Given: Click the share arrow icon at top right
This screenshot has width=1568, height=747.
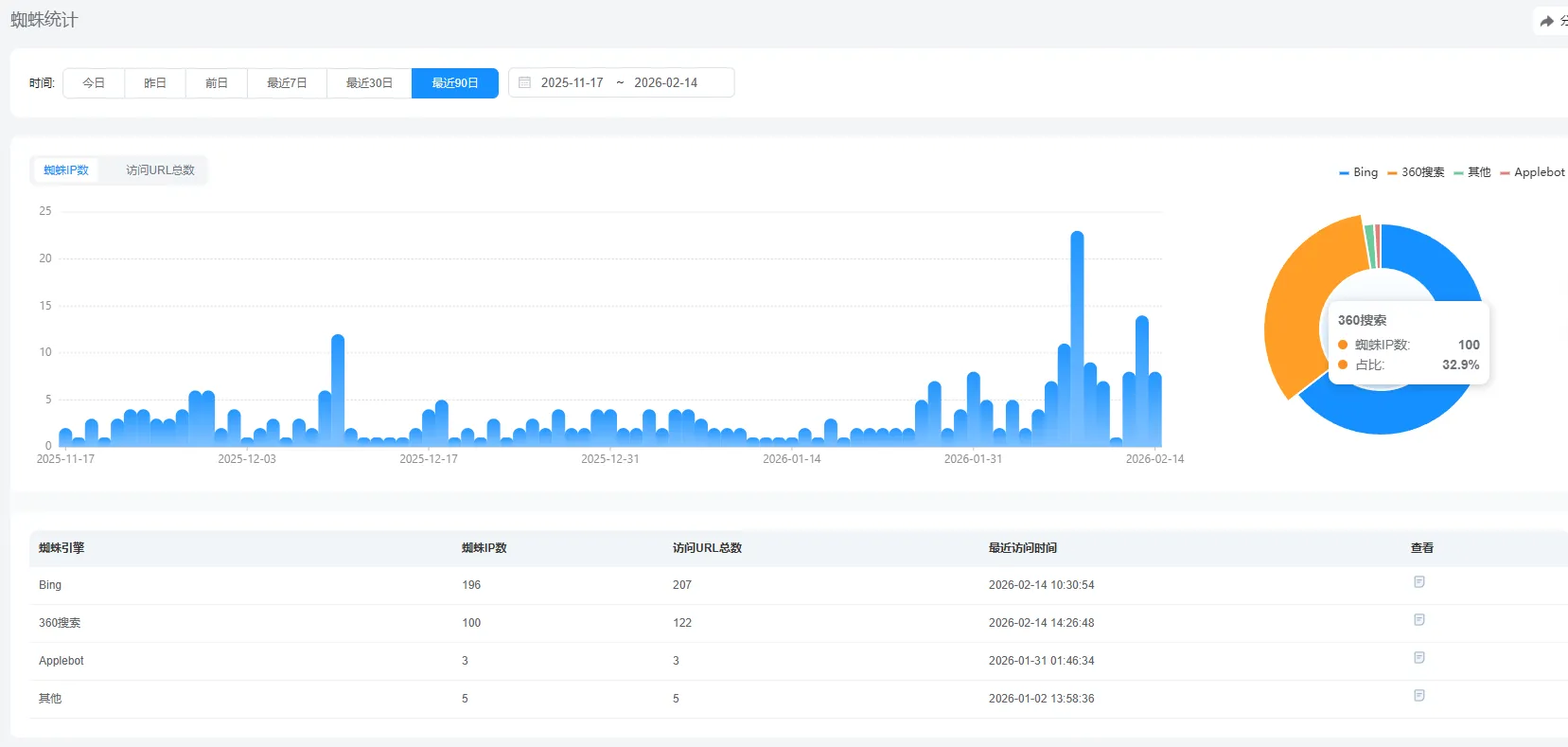Looking at the screenshot, I should (1546, 21).
